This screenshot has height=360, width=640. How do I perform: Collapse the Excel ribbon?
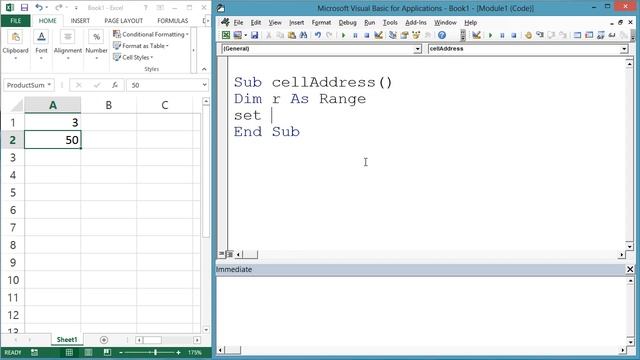click(x=204, y=69)
